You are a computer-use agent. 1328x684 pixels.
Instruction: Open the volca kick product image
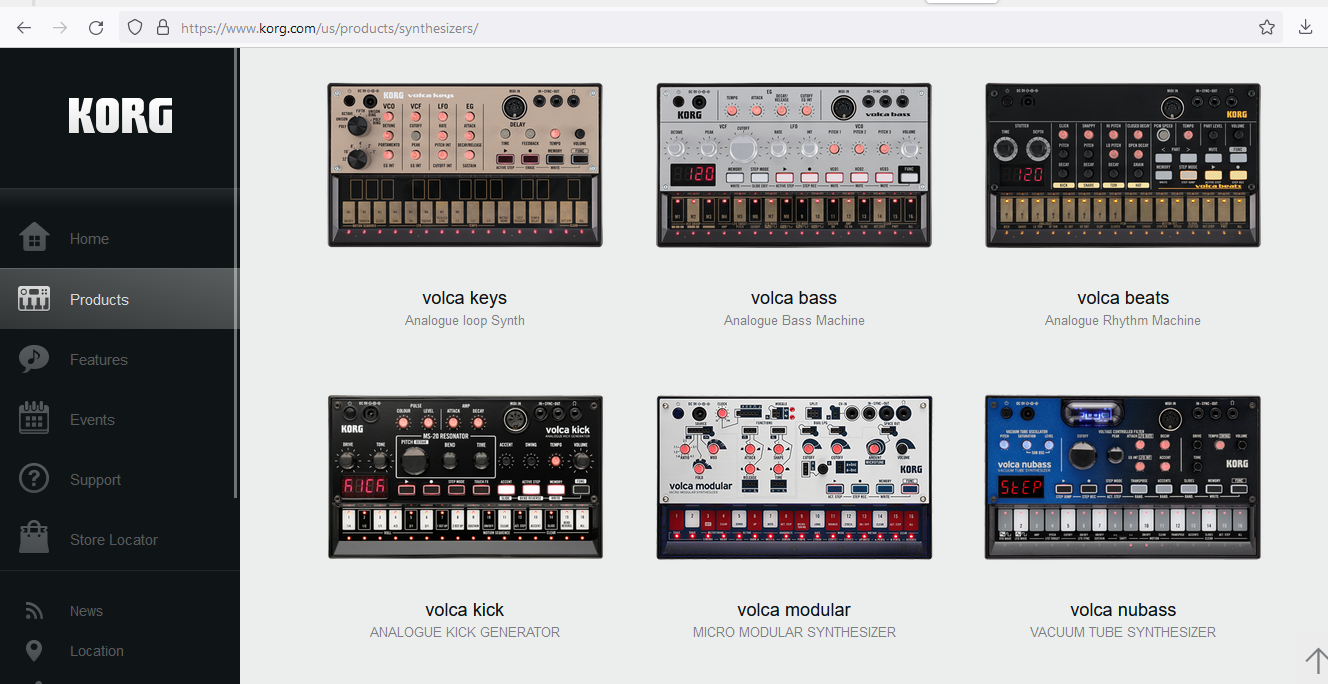[465, 477]
